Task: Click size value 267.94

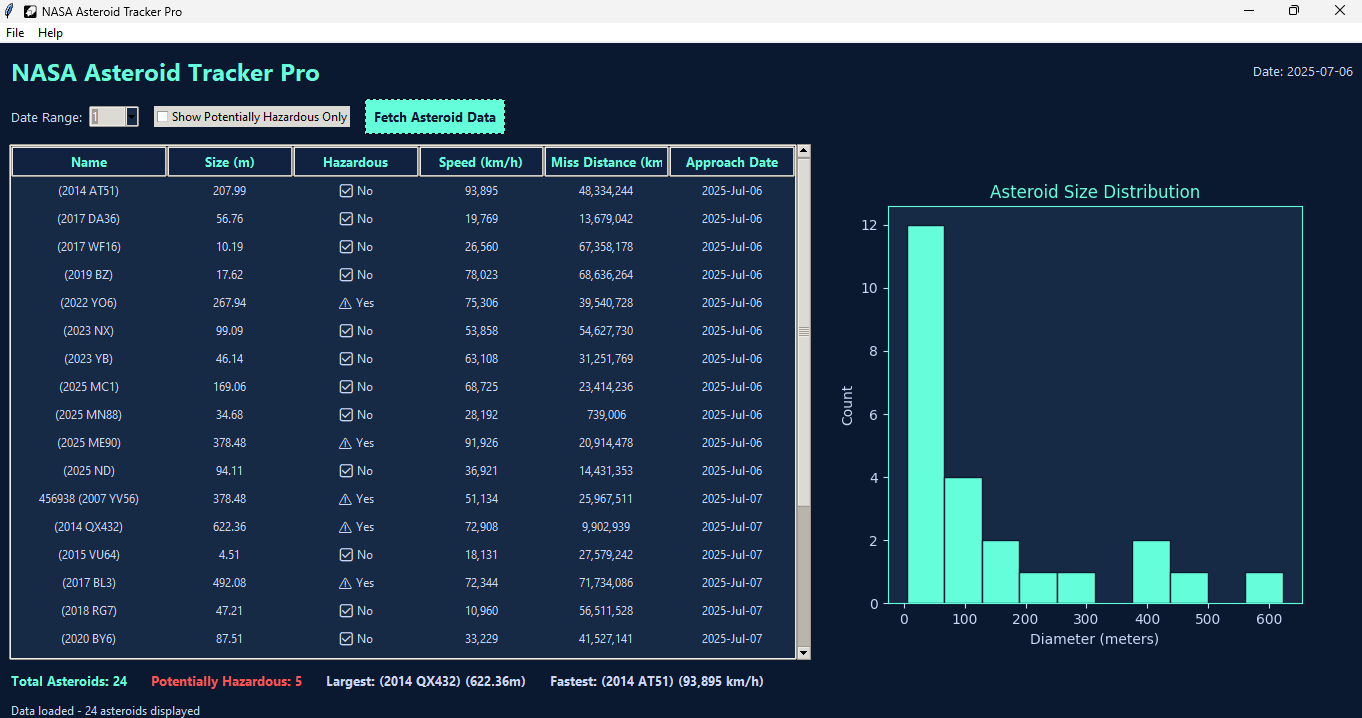Action: point(230,303)
